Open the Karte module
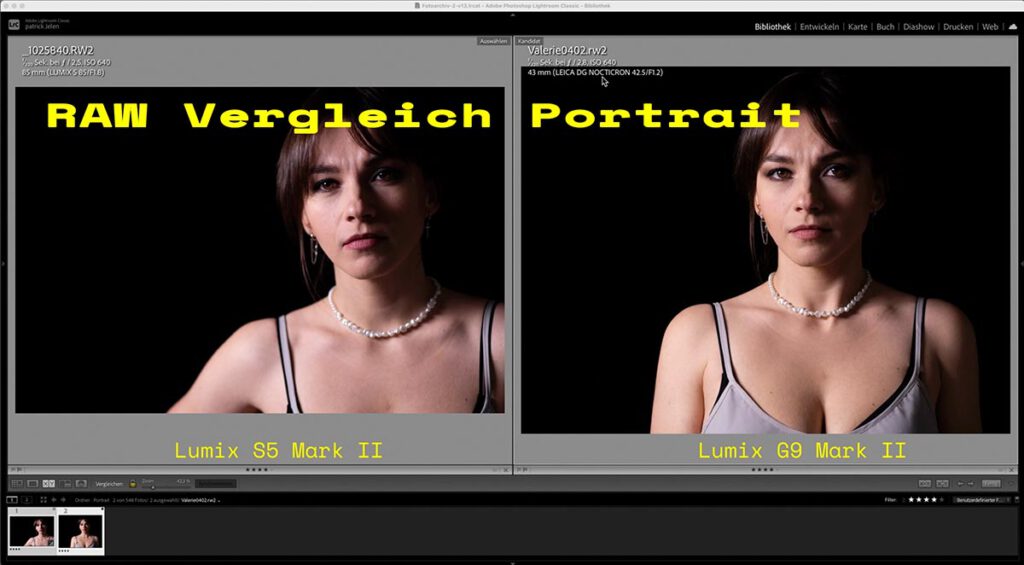The height and width of the screenshot is (565, 1024). [857, 27]
